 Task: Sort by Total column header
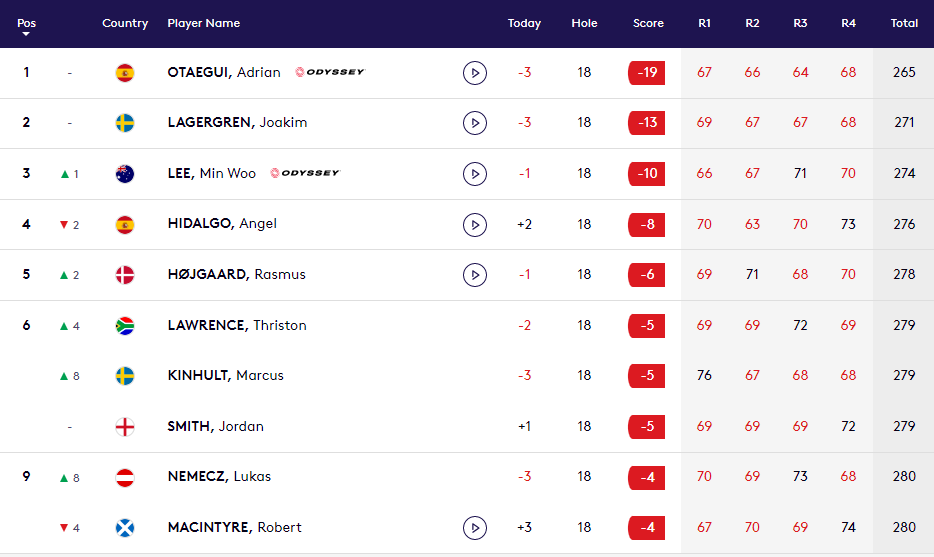pos(904,23)
